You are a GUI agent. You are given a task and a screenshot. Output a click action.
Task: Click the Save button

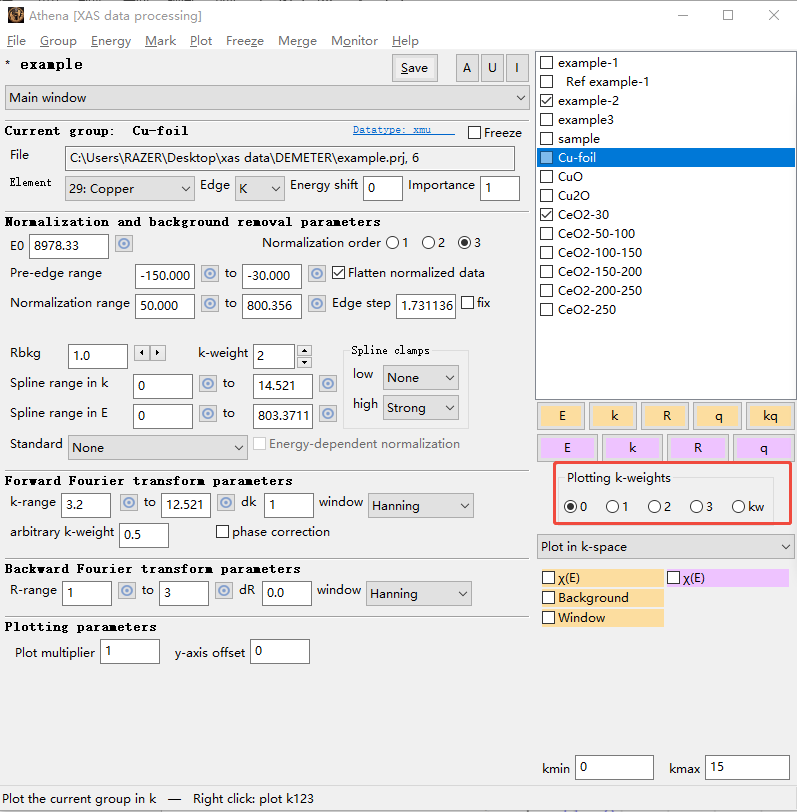(414, 68)
